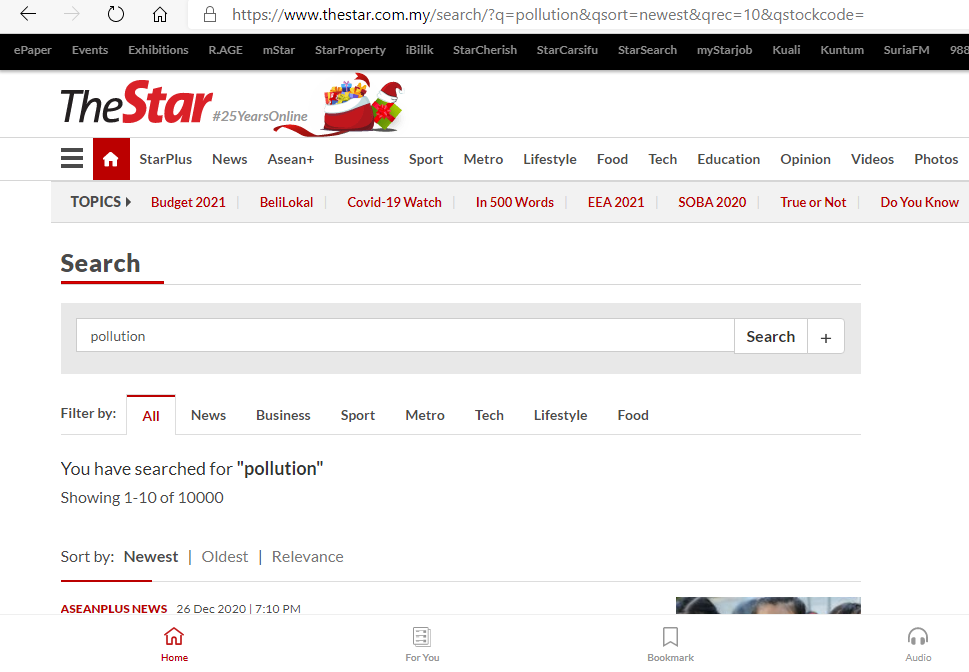Click the browser forward arrow
The height and width of the screenshot is (672, 969).
72,14
